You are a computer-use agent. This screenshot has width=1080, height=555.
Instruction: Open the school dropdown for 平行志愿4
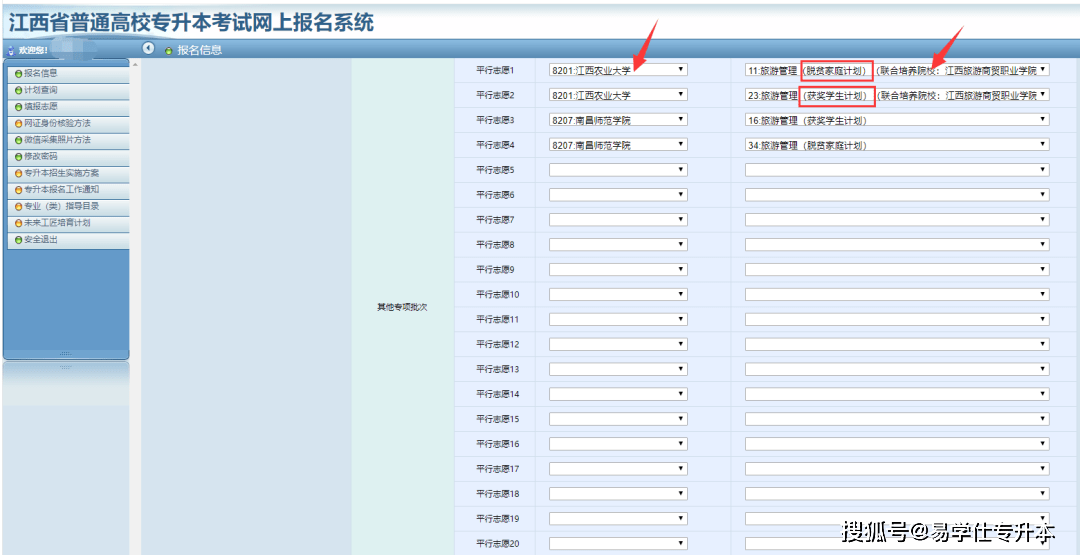(618, 145)
